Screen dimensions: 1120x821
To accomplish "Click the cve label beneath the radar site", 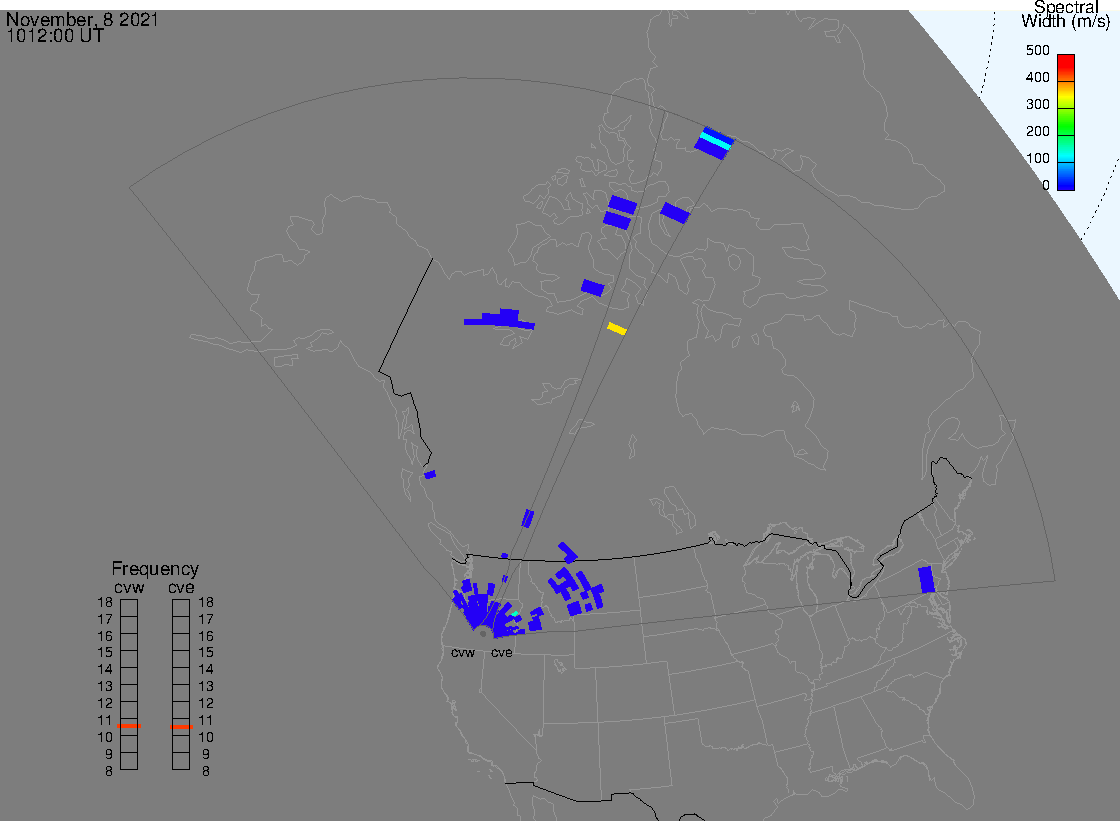I will (x=501, y=653).
